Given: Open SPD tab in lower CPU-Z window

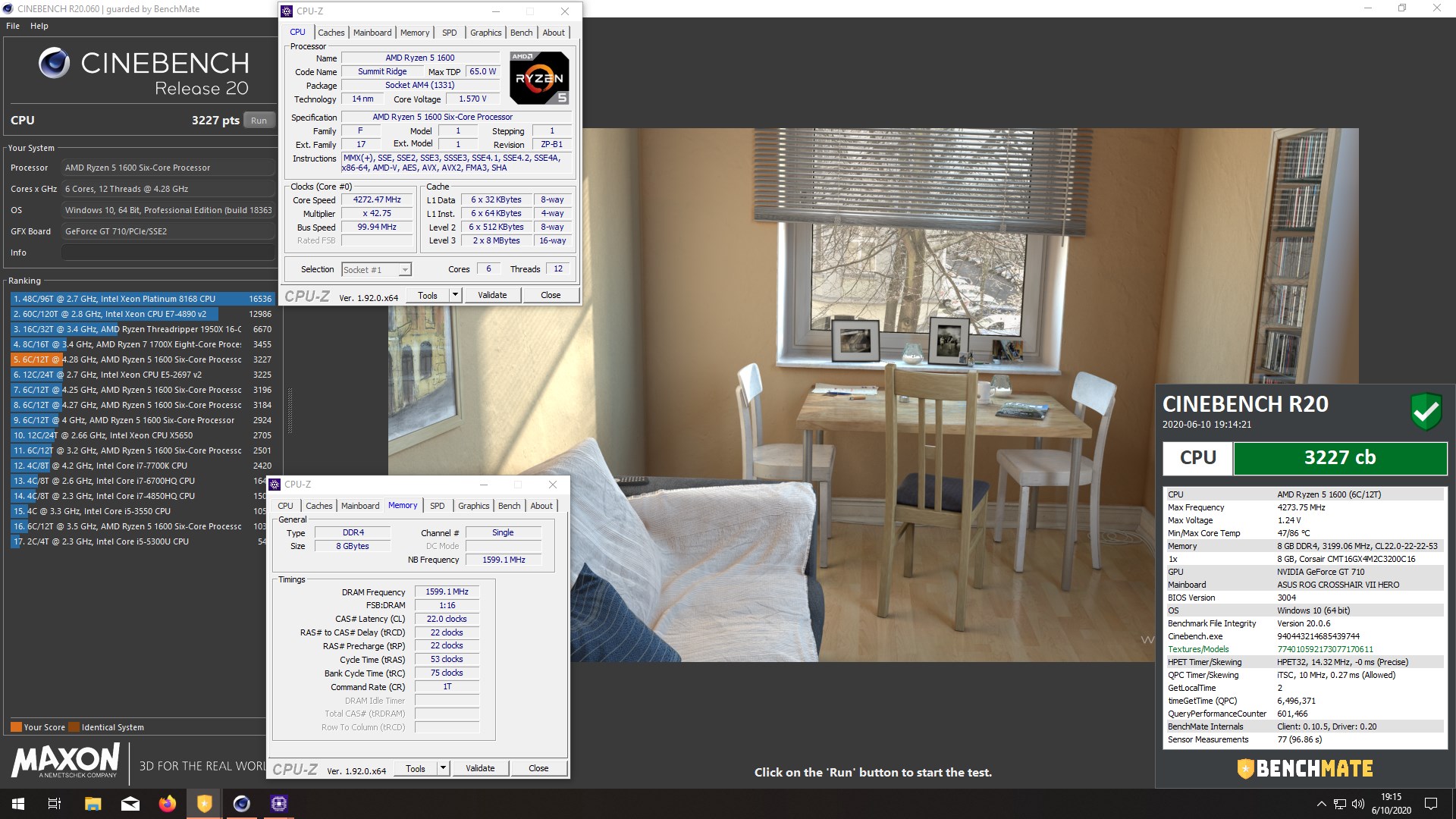Looking at the screenshot, I should click(438, 506).
